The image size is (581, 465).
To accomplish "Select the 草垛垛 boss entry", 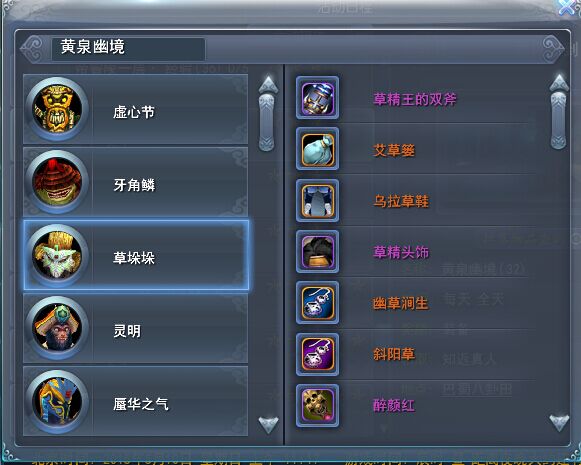I will 136,255.
